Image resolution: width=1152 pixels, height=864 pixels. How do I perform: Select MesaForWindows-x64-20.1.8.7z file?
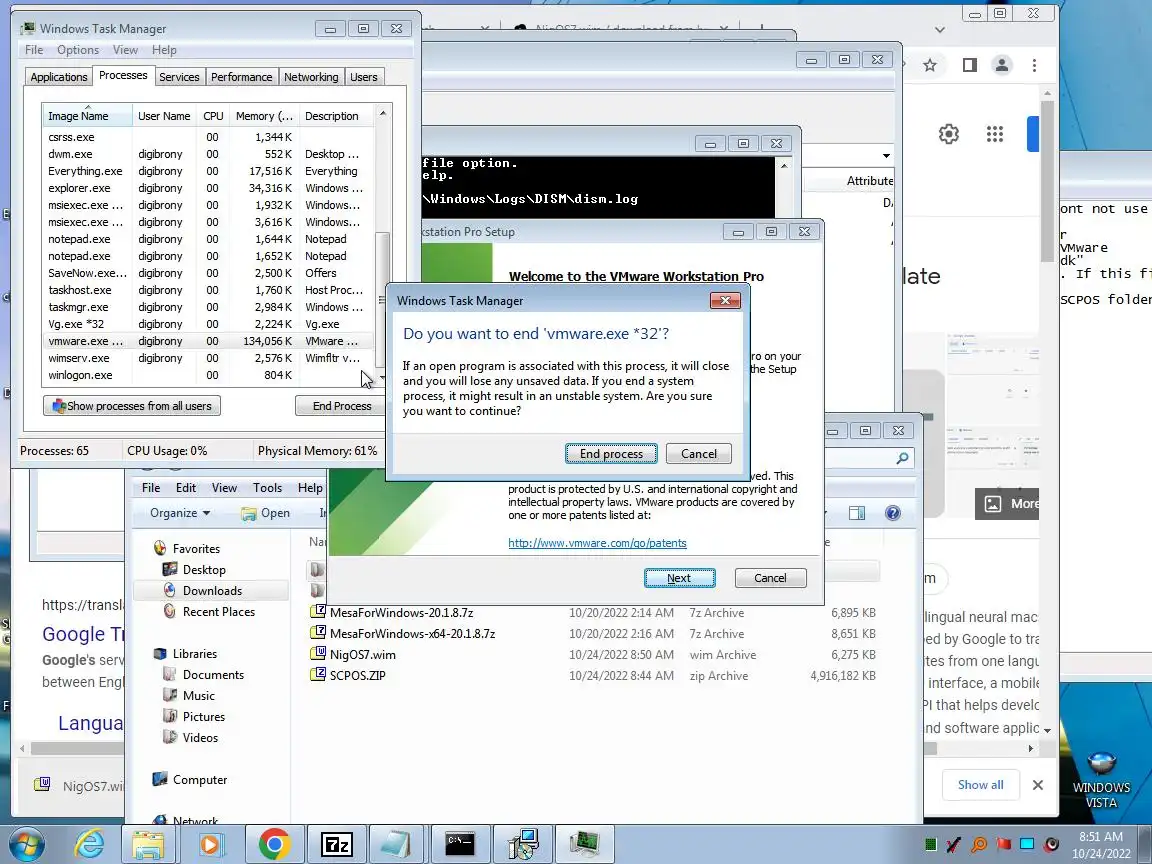(x=412, y=633)
